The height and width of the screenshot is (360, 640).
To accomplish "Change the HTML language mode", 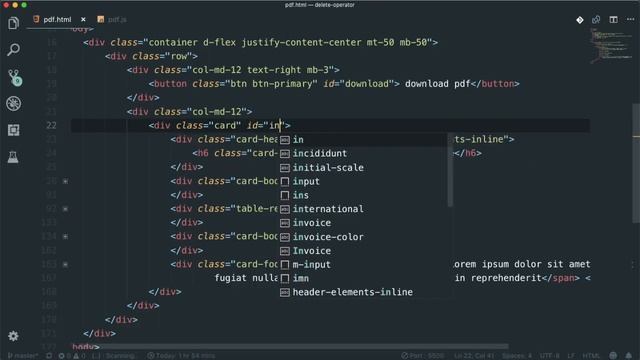I will point(591,356).
